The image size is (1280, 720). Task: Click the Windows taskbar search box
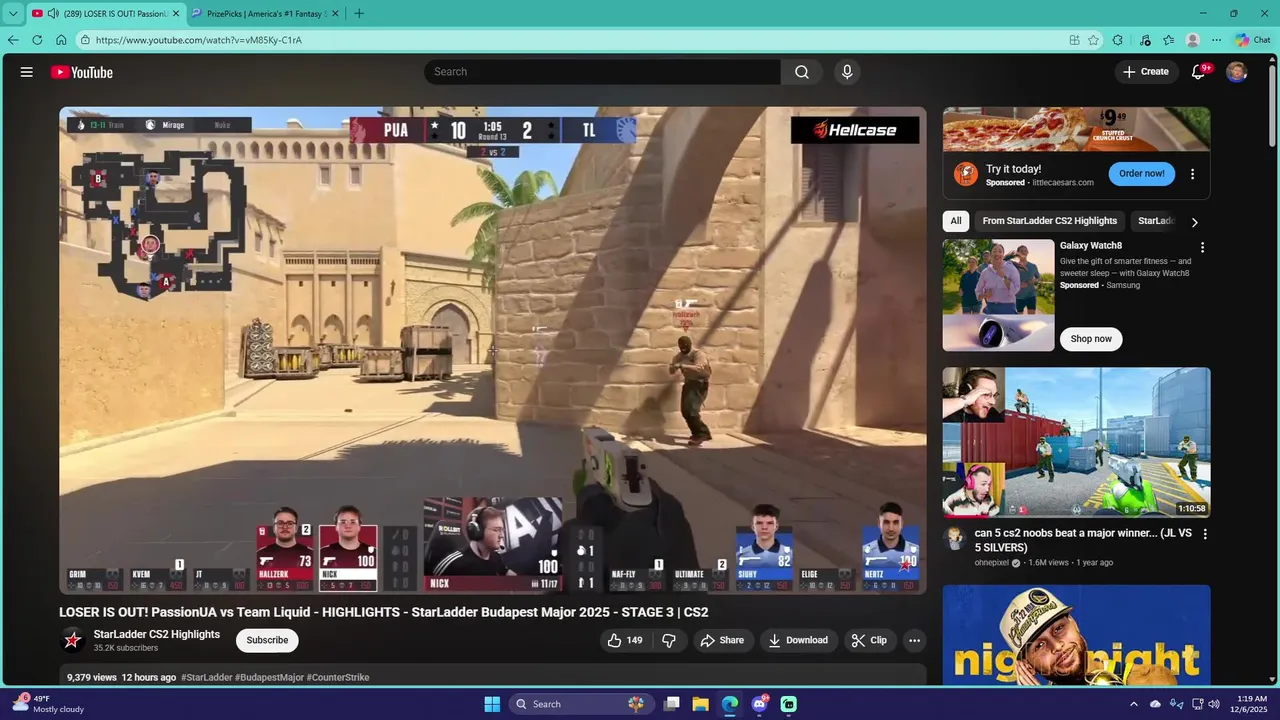(x=580, y=704)
